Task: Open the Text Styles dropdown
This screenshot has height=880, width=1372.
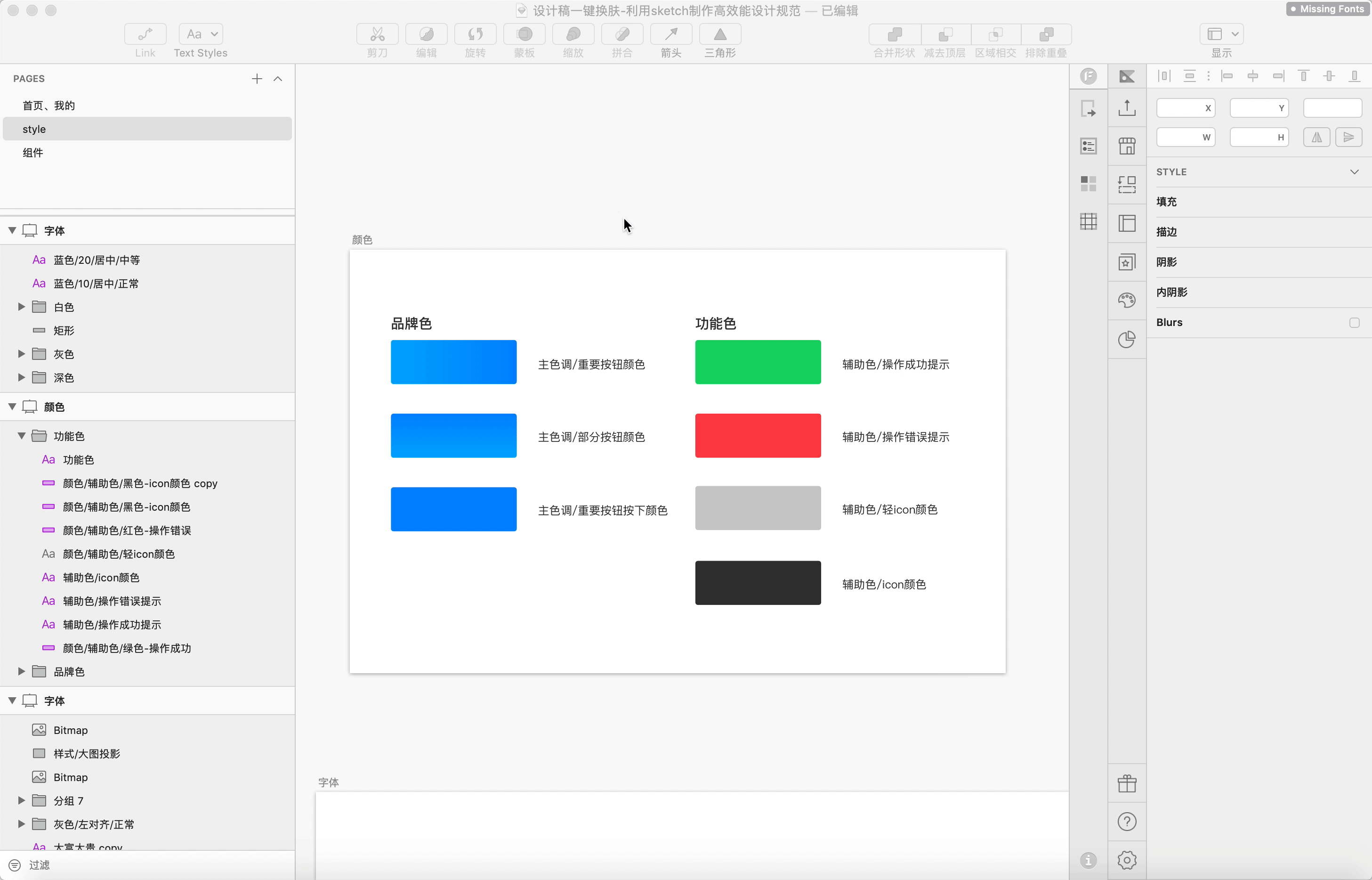Action: click(201, 34)
